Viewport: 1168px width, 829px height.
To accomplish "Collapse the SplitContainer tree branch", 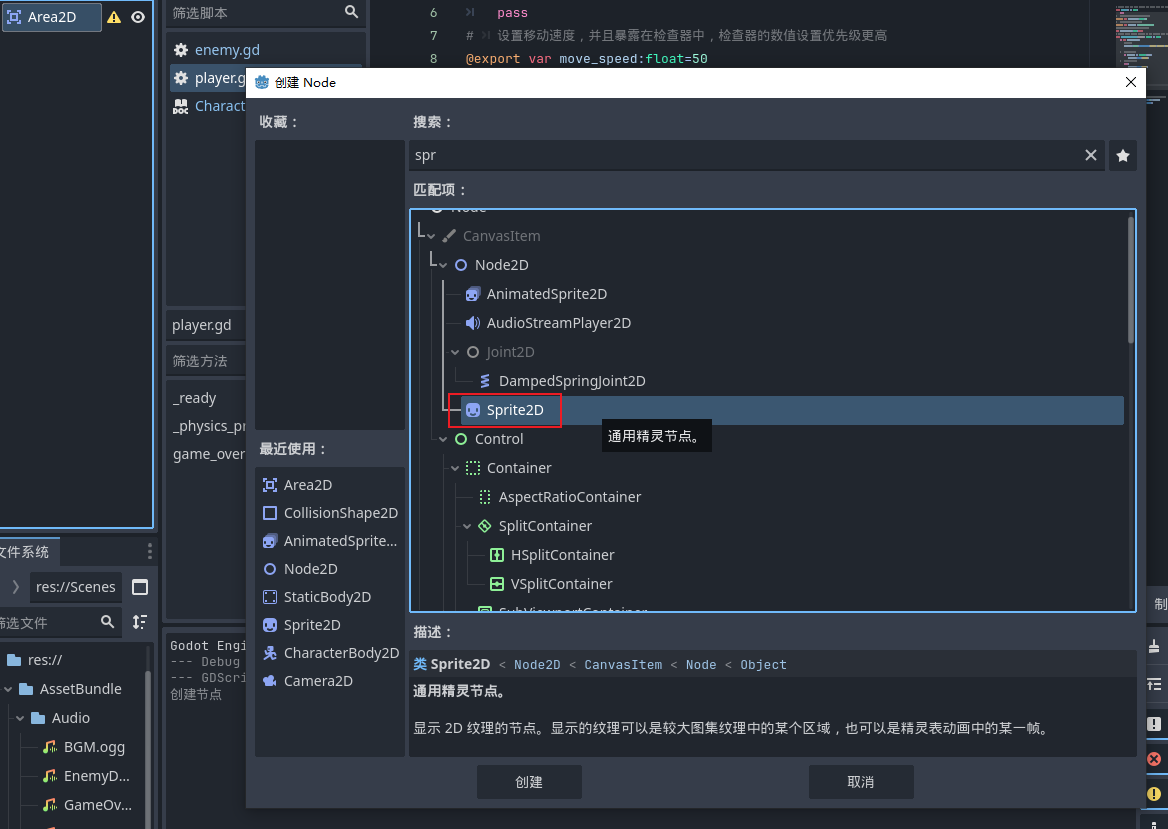I will pyautogui.click(x=467, y=527).
